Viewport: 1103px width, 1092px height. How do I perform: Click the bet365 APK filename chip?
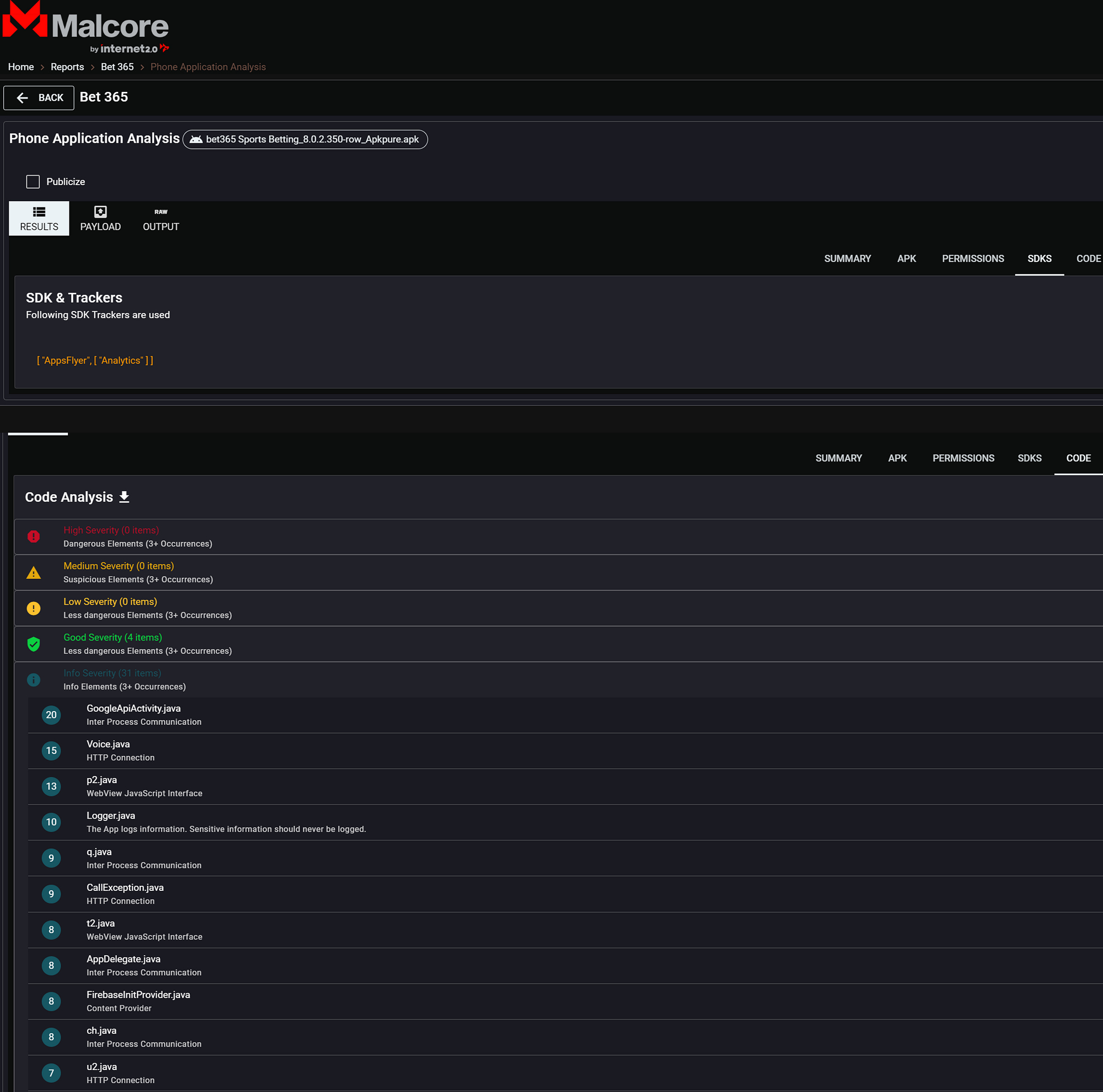305,139
